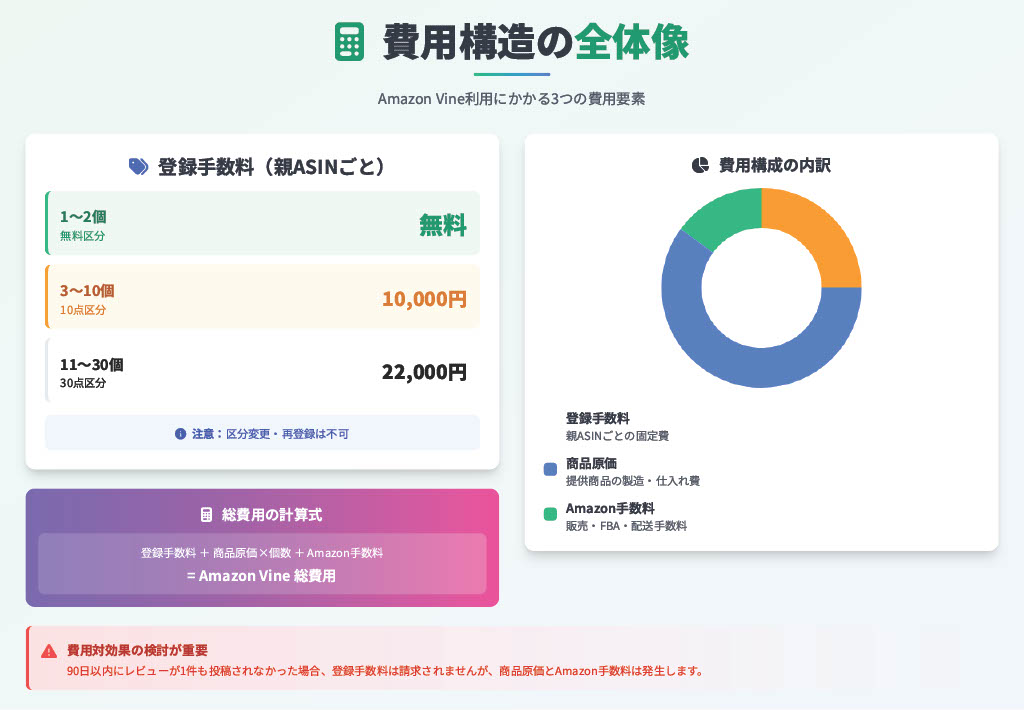Click the green calculator icon beside the main title
This screenshot has height=710, width=1024.
(349, 42)
